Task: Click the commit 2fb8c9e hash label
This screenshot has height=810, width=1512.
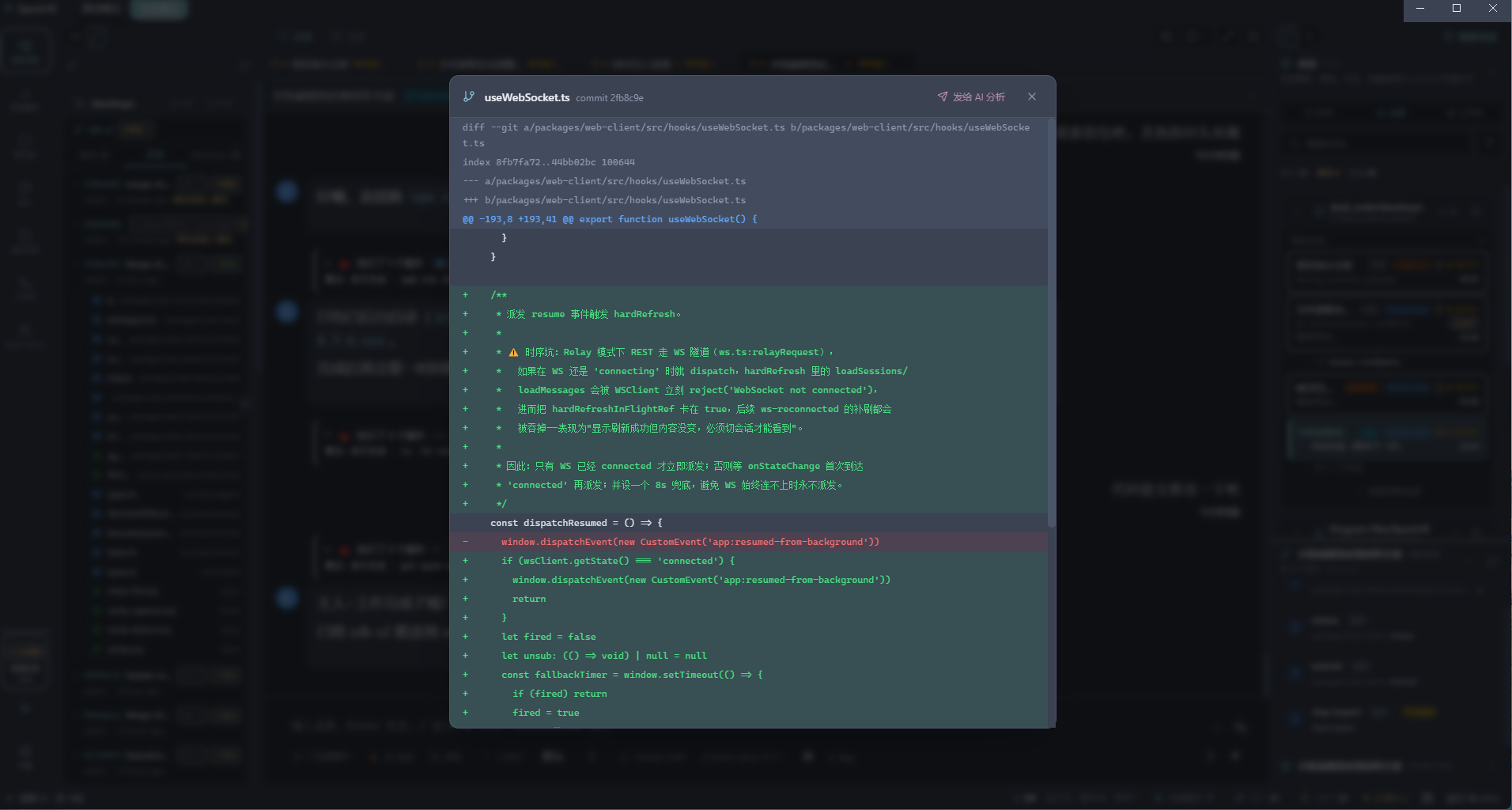Action: [609, 98]
